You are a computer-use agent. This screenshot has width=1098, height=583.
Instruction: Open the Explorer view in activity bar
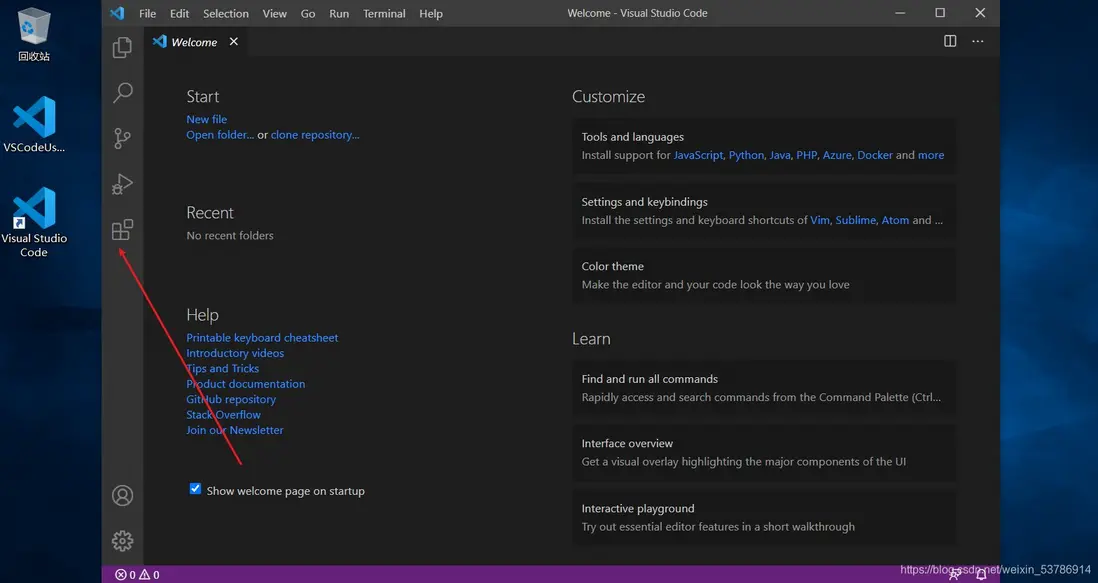point(122,48)
